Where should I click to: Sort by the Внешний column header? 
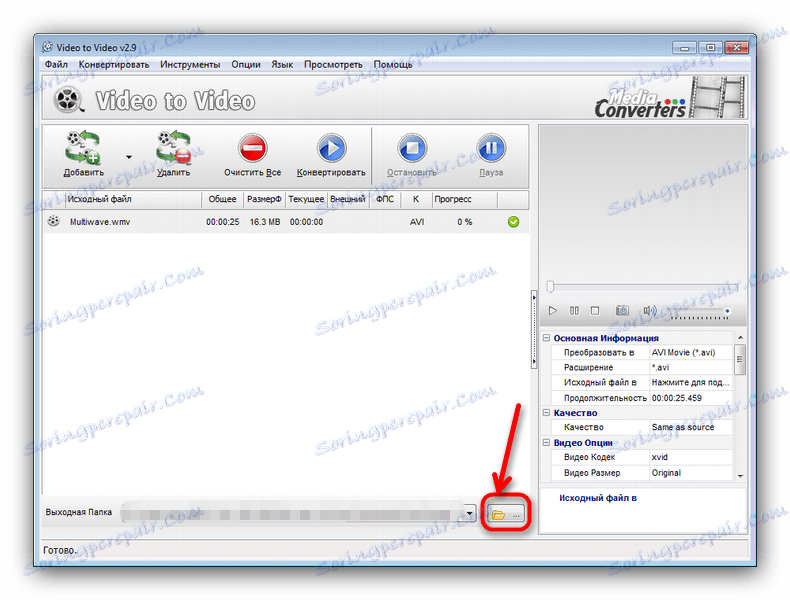click(x=348, y=199)
